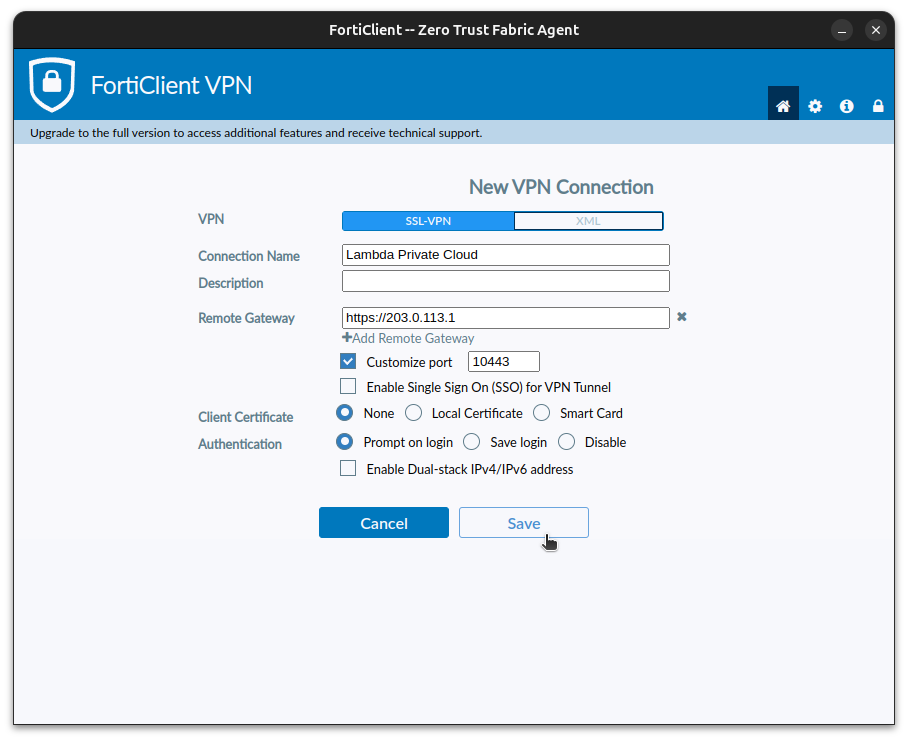The height and width of the screenshot is (741, 908).
Task: Uncheck the Customize port checkbox
Action: coord(347,361)
